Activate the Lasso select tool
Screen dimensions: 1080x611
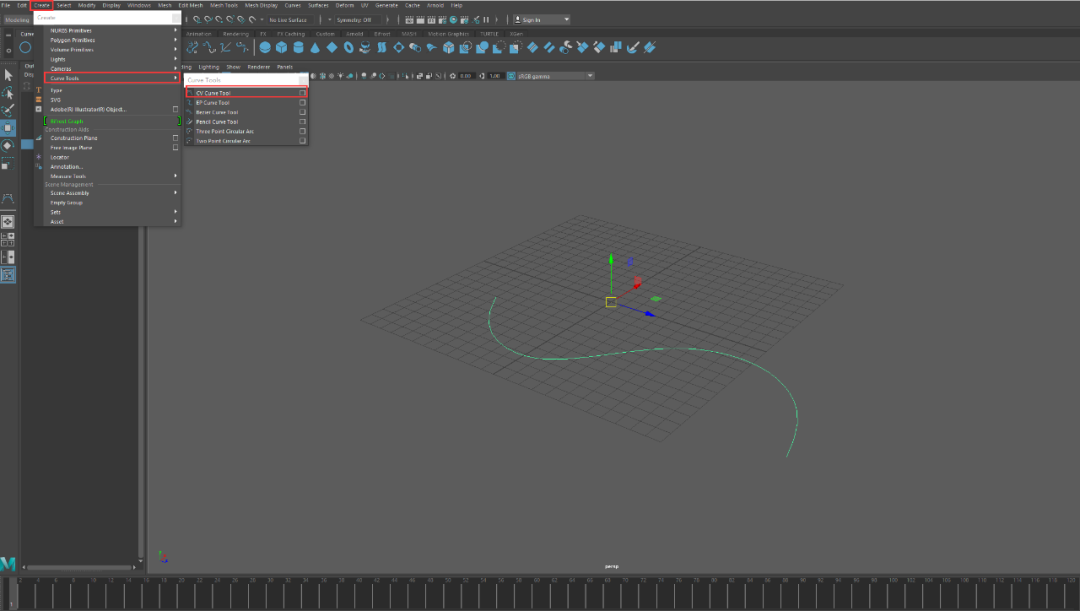[8, 93]
